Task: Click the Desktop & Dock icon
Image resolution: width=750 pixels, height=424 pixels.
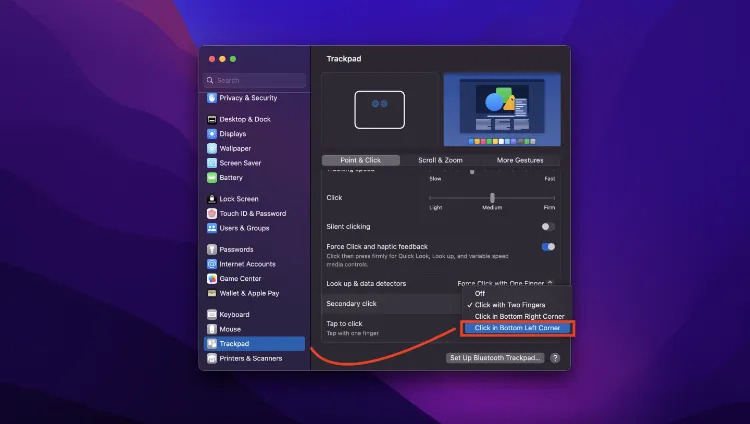Action: [x=212, y=119]
